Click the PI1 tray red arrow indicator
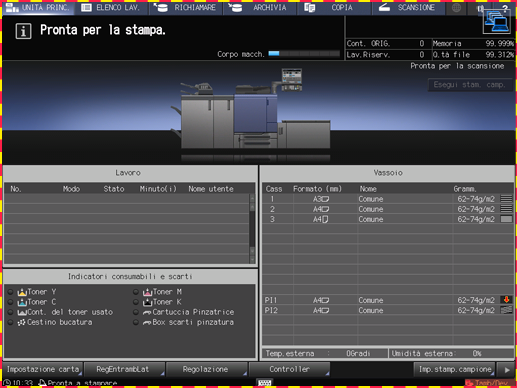 [506, 300]
